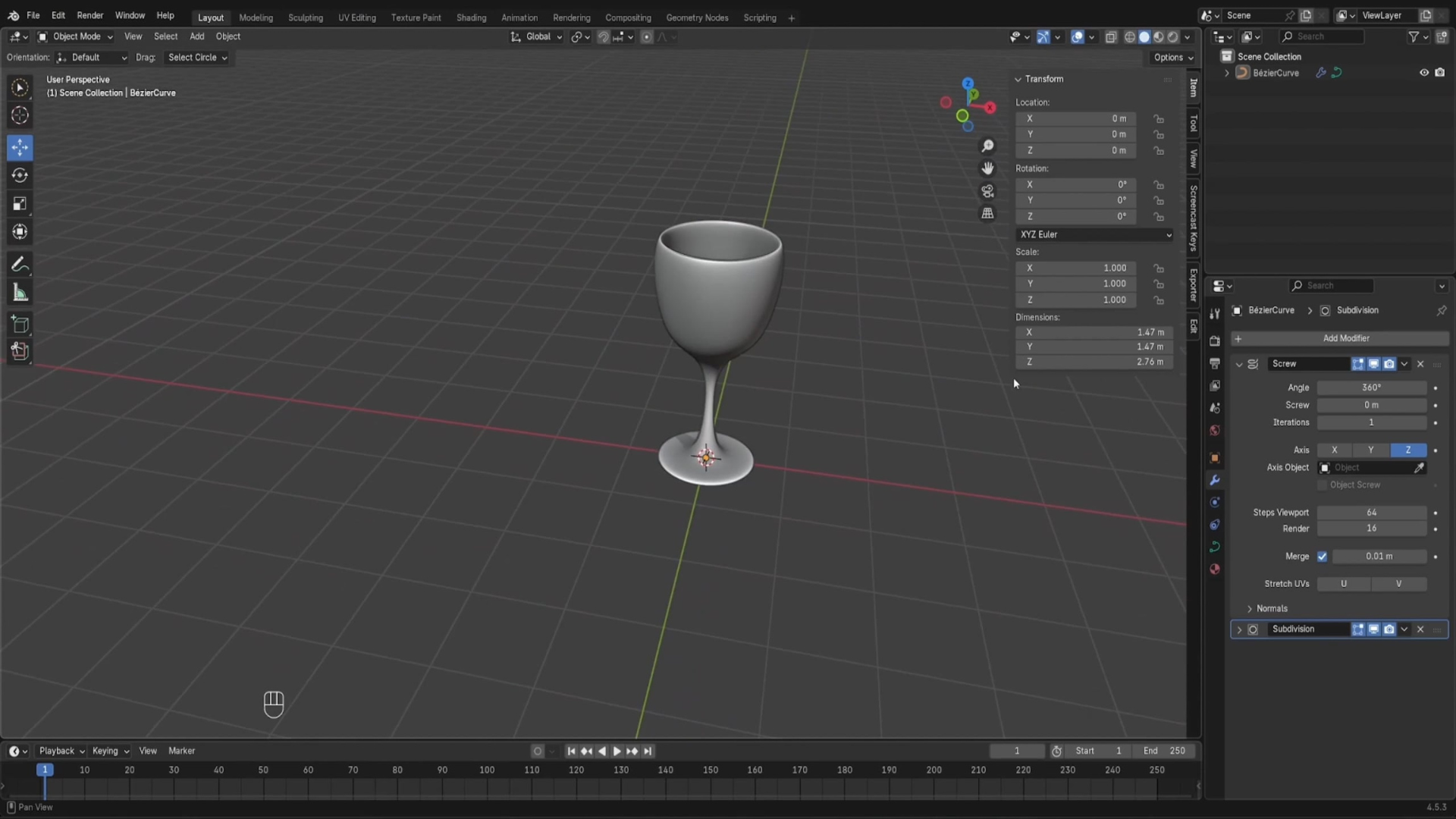Select the Cursor tool in toolbar
This screenshot has height=819, width=1456.
tap(20, 115)
